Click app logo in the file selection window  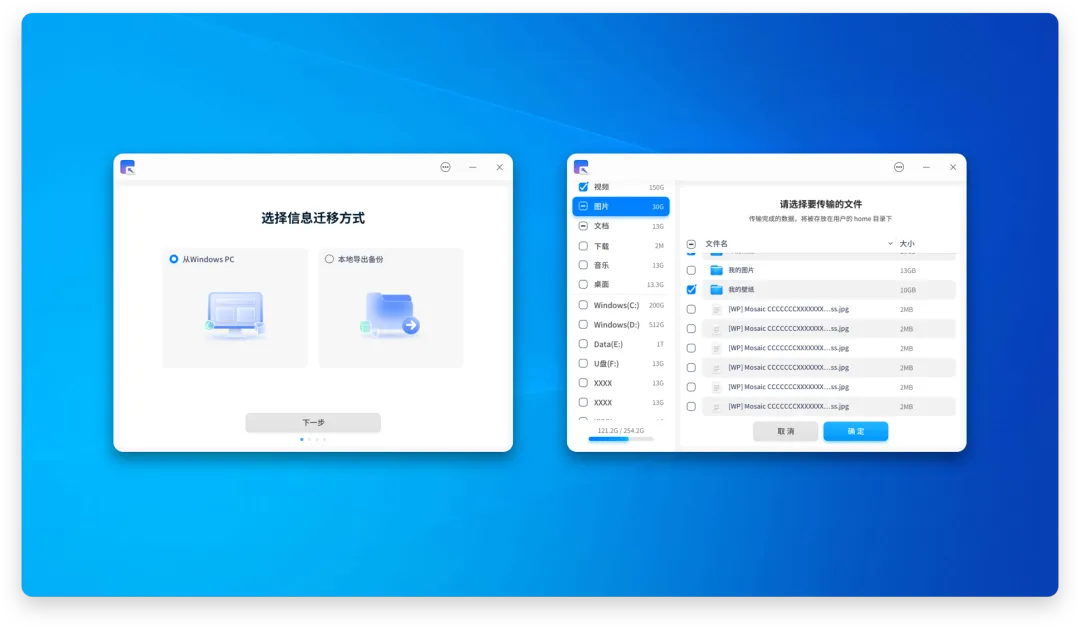(x=581, y=167)
